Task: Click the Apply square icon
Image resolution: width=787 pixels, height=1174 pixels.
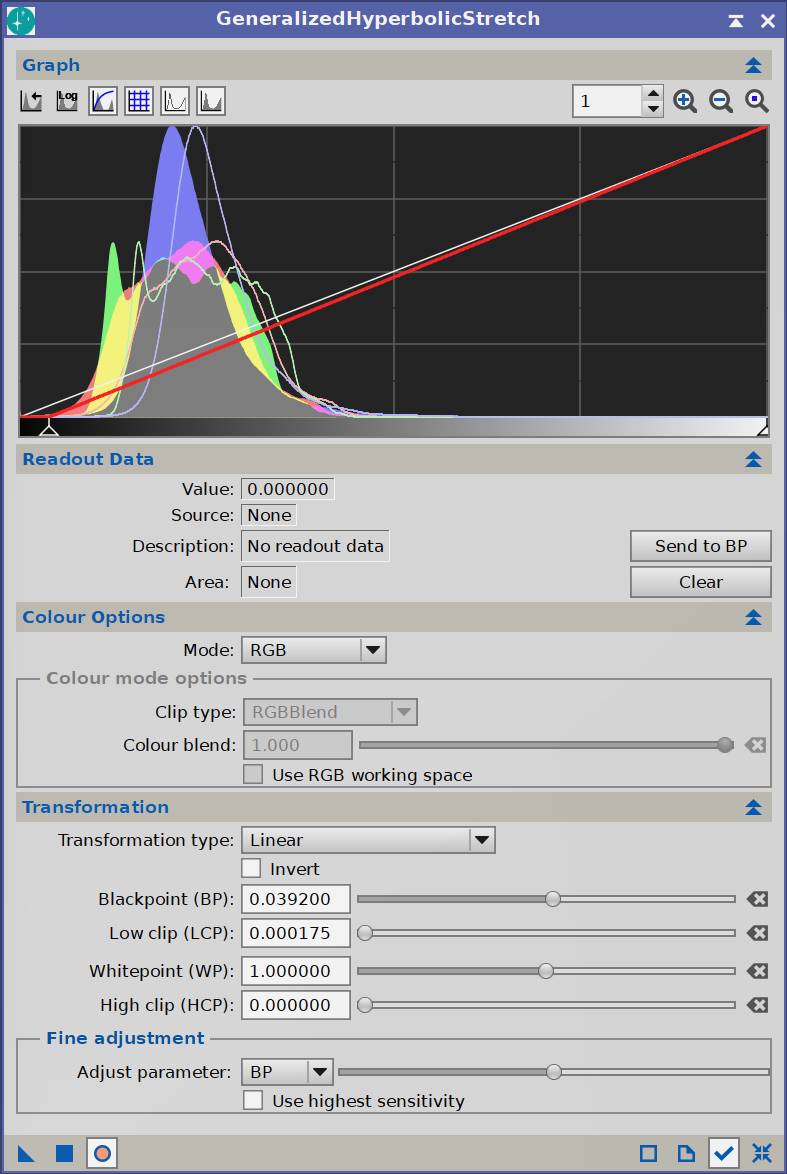Action: (x=64, y=1153)
